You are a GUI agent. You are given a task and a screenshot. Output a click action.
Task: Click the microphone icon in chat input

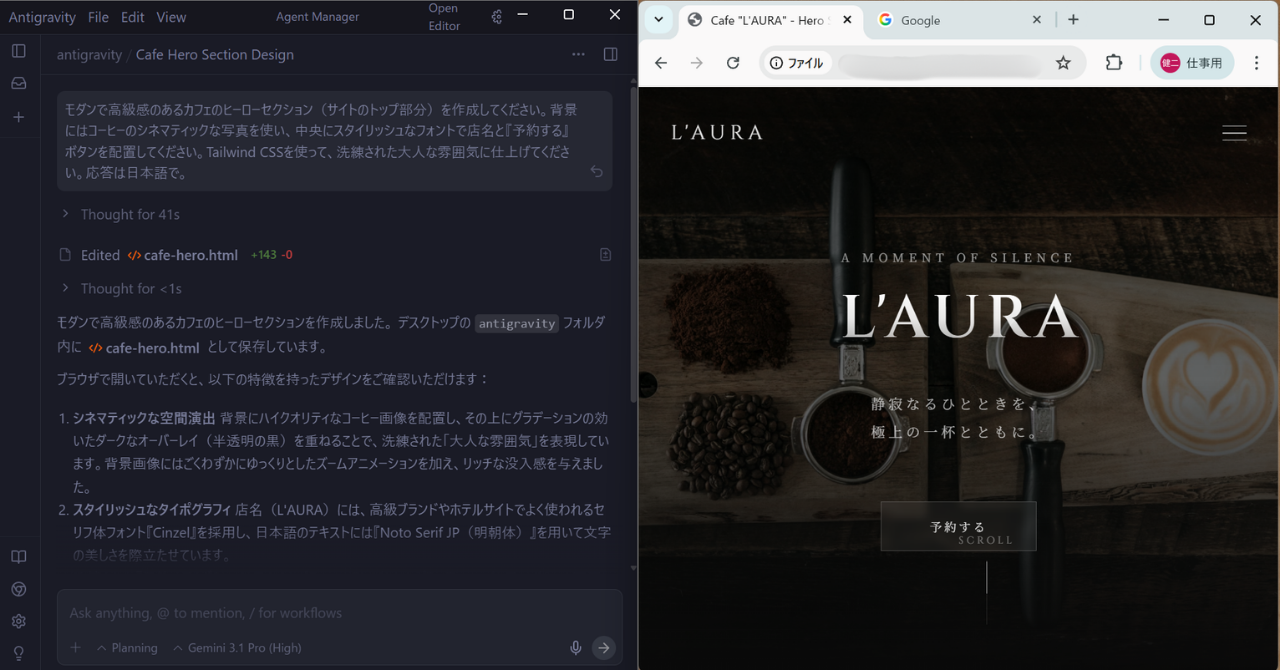pyautogui.click(x=576, y=648)
